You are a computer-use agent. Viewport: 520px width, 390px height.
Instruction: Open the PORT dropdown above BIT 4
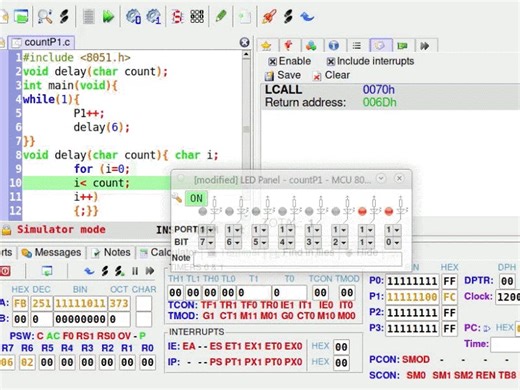pos(286,230)
